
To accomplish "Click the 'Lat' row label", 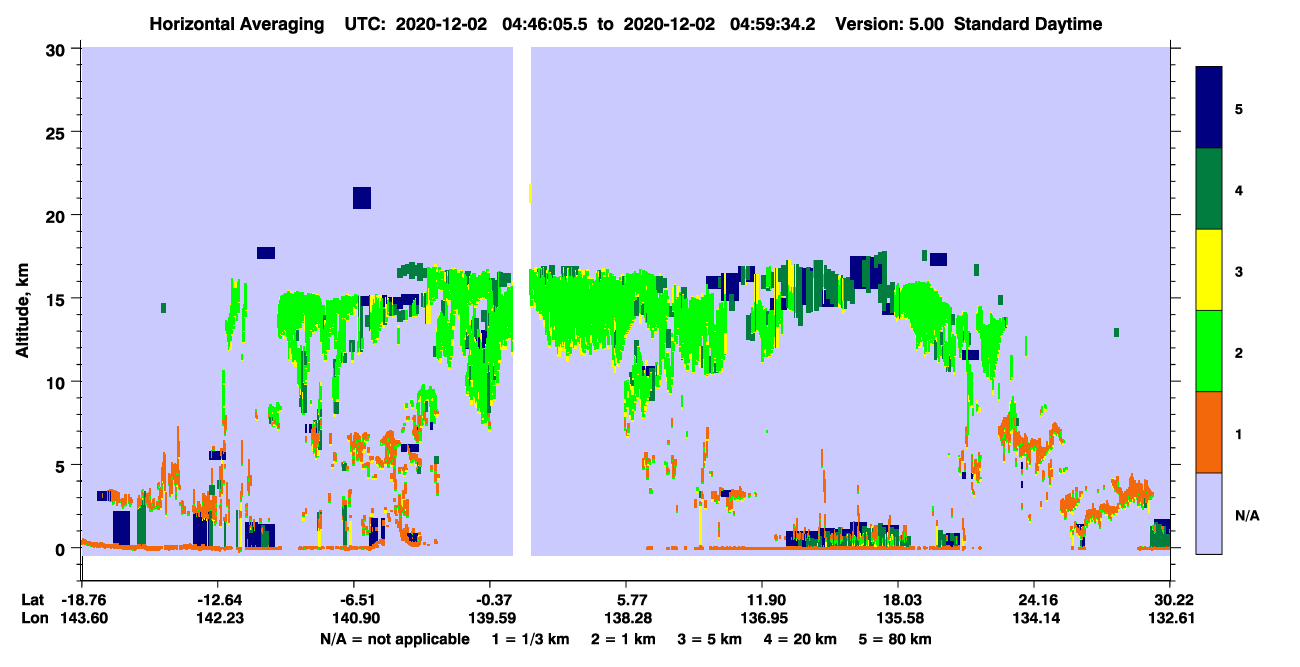I will click(x=33, y=600).
